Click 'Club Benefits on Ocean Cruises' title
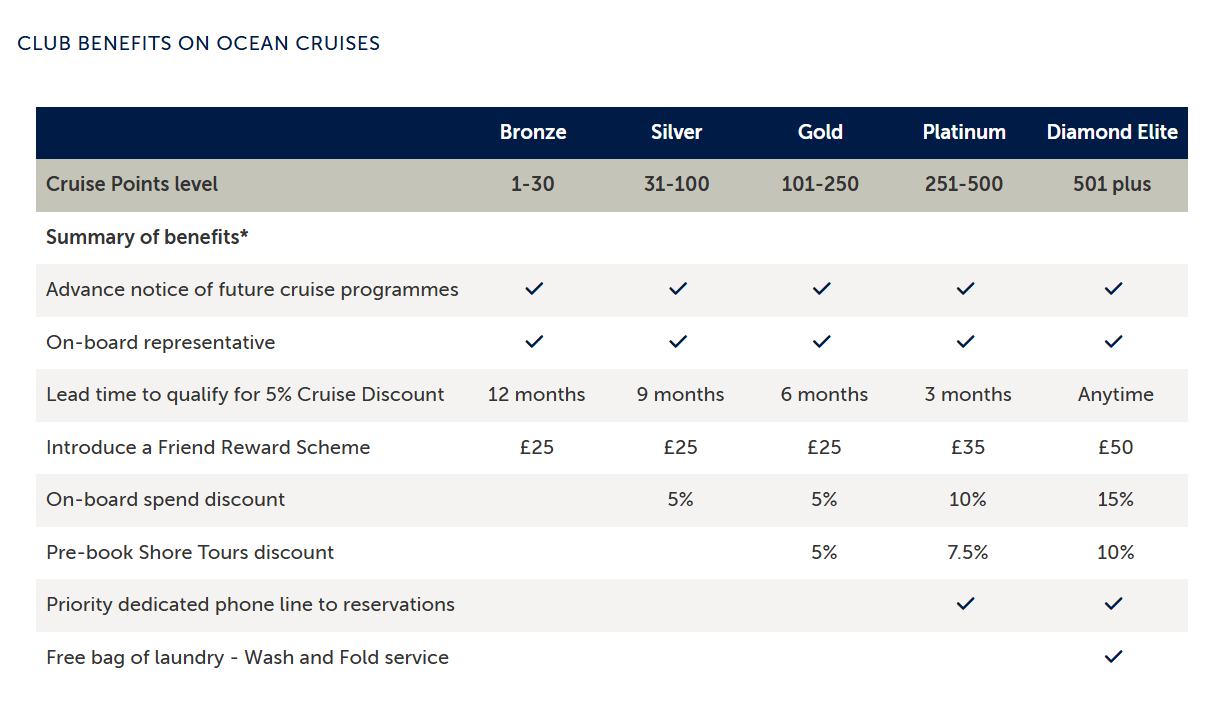 [x=199, y=44]
